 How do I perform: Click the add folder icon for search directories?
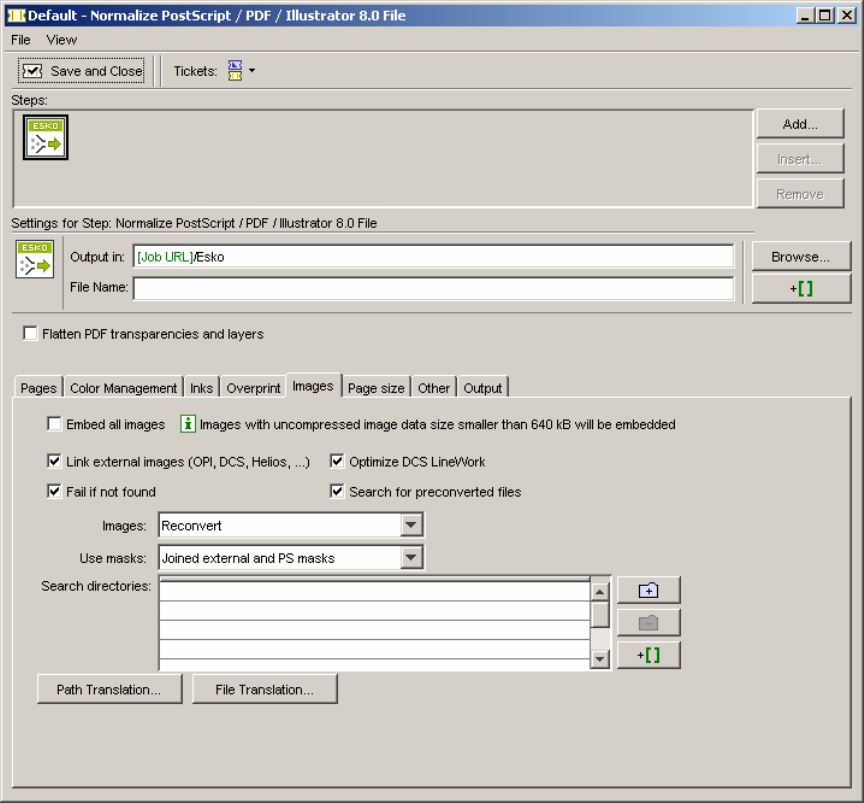(648, 590)
